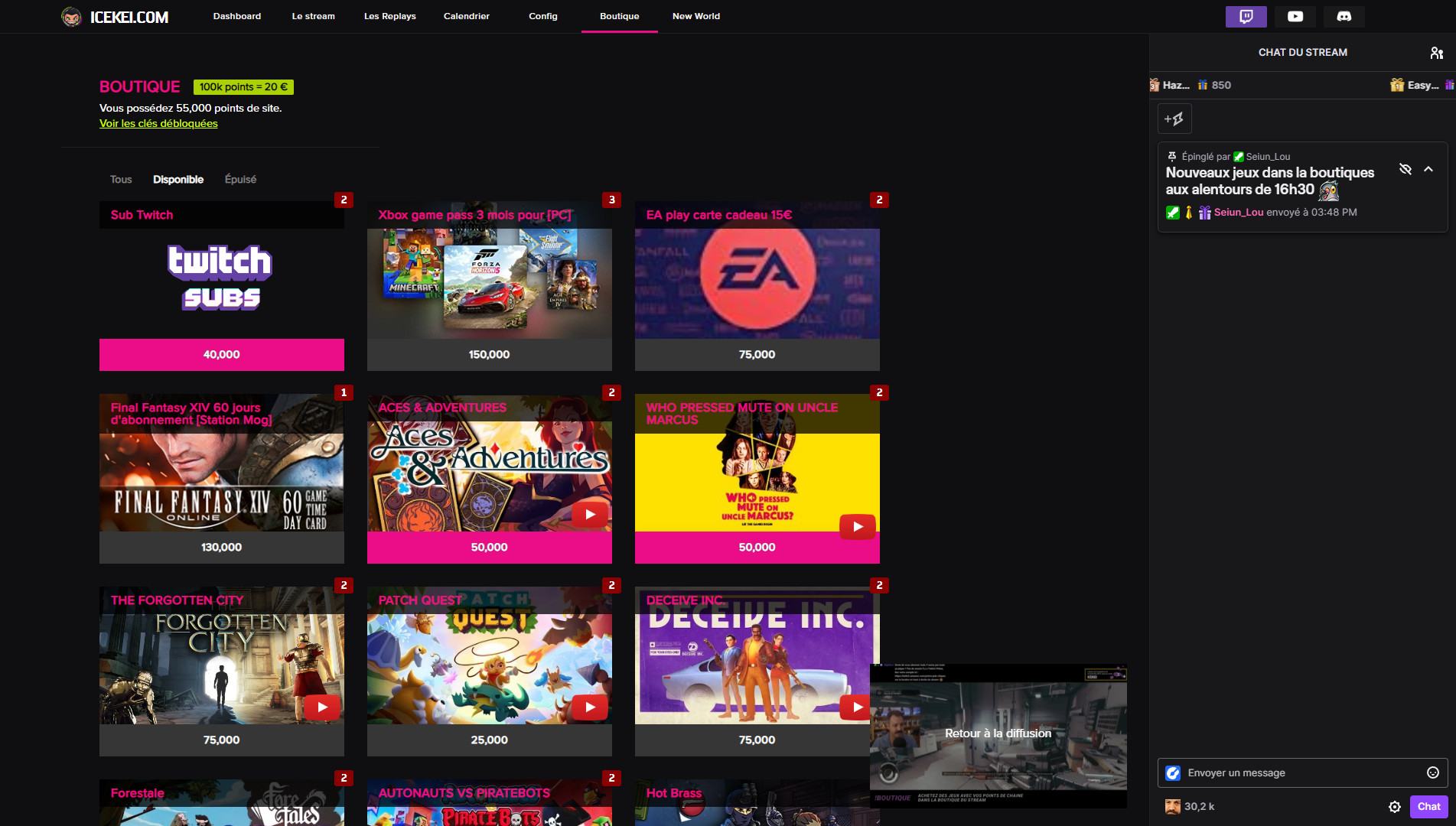The width and height of the screenshot is (1456, 826).
Task: Click the 75,000 EA play price
Action: (x=757, y=355)
